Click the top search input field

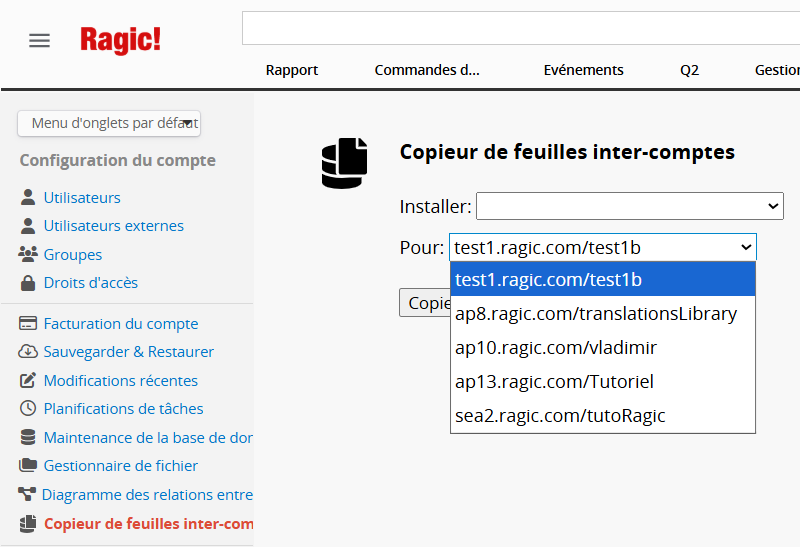tap(520, 28)
